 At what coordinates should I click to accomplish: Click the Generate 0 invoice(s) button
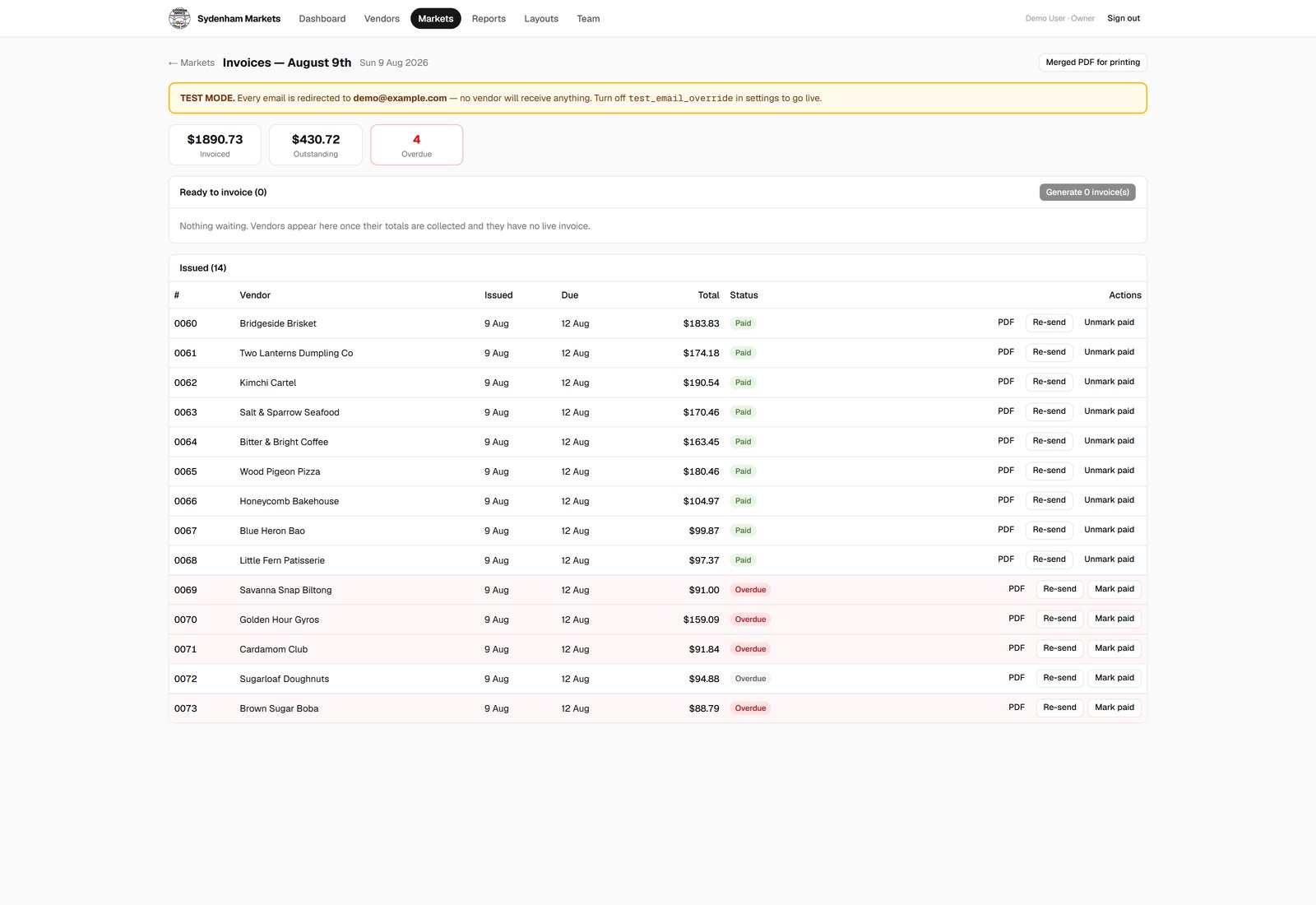[x=1087, y=192]
